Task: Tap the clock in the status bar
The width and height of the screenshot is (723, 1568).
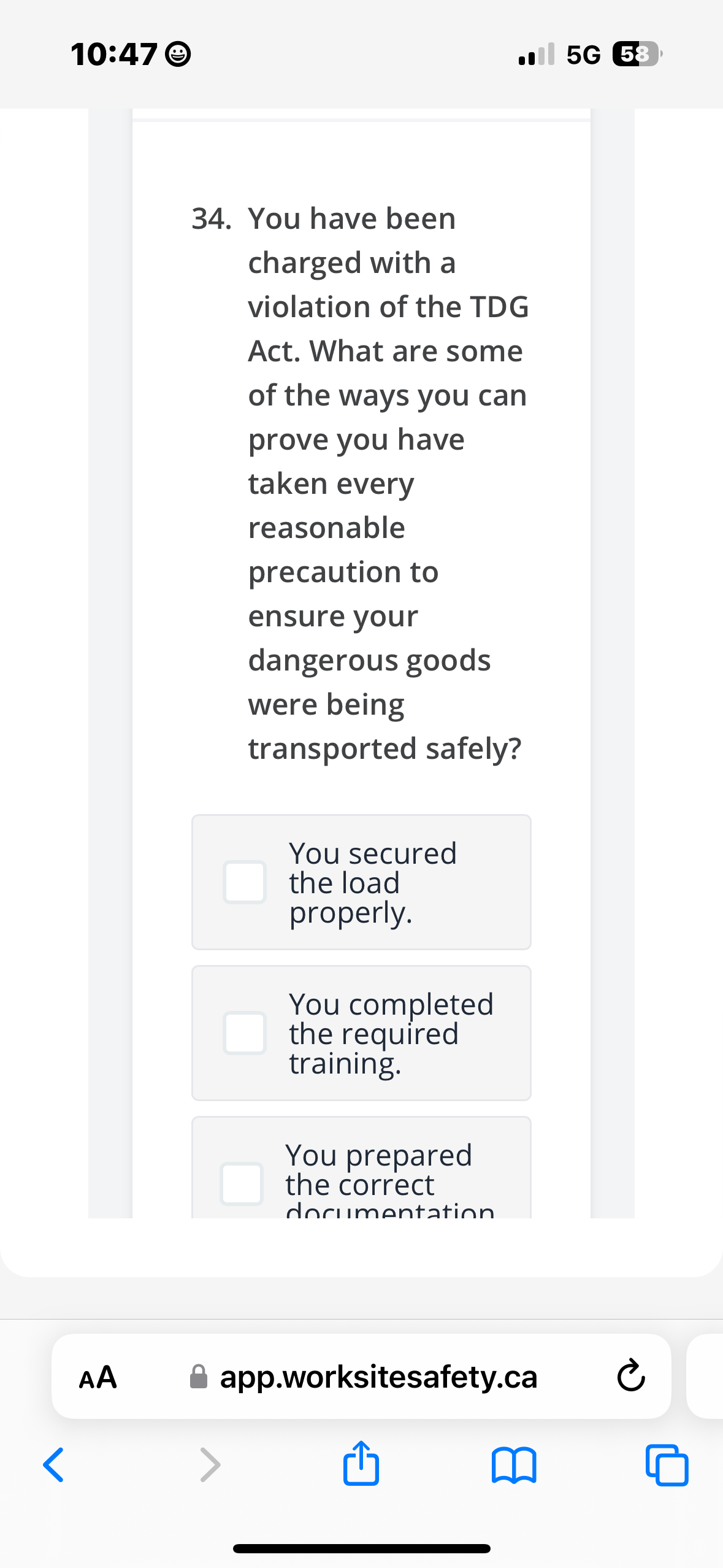Action: point(113,55)
